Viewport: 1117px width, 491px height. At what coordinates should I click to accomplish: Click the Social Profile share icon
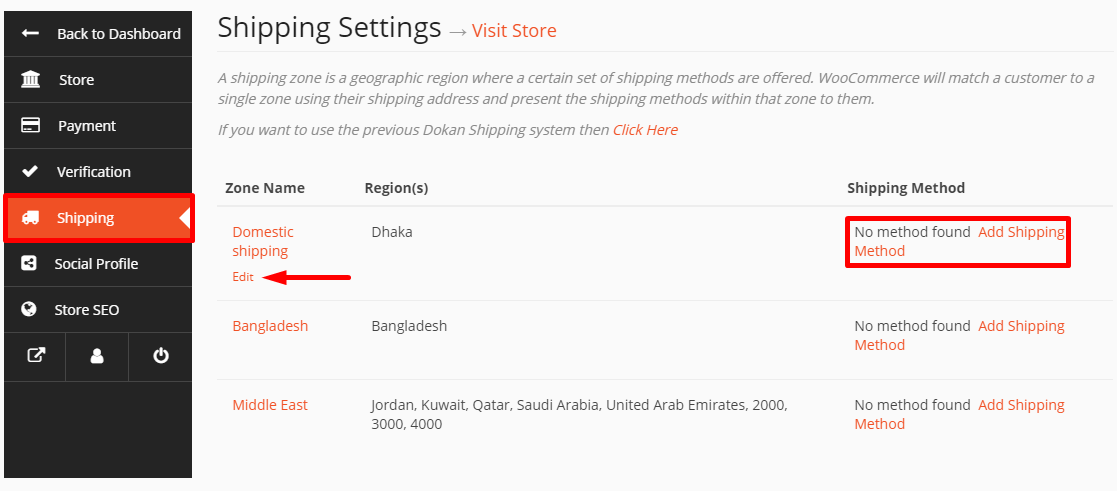[x=30, y=264]
